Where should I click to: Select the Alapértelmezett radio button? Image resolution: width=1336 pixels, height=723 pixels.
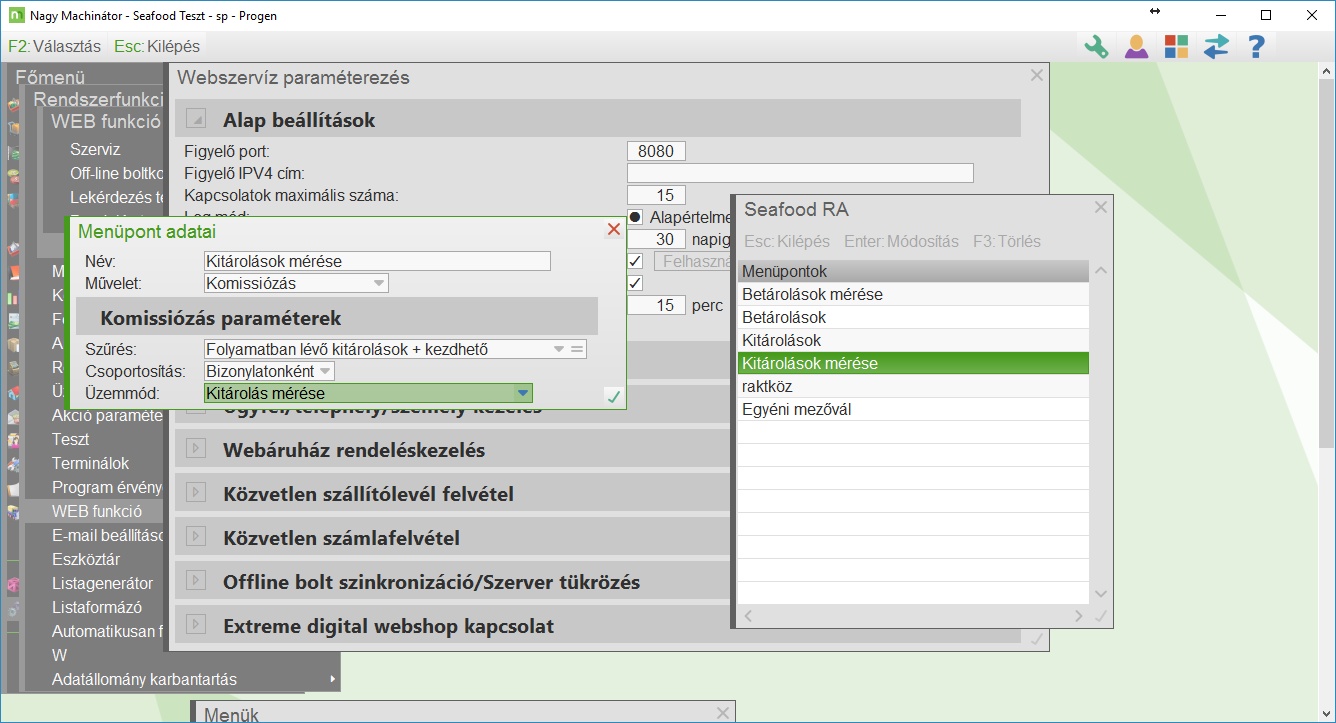[635, 217]
